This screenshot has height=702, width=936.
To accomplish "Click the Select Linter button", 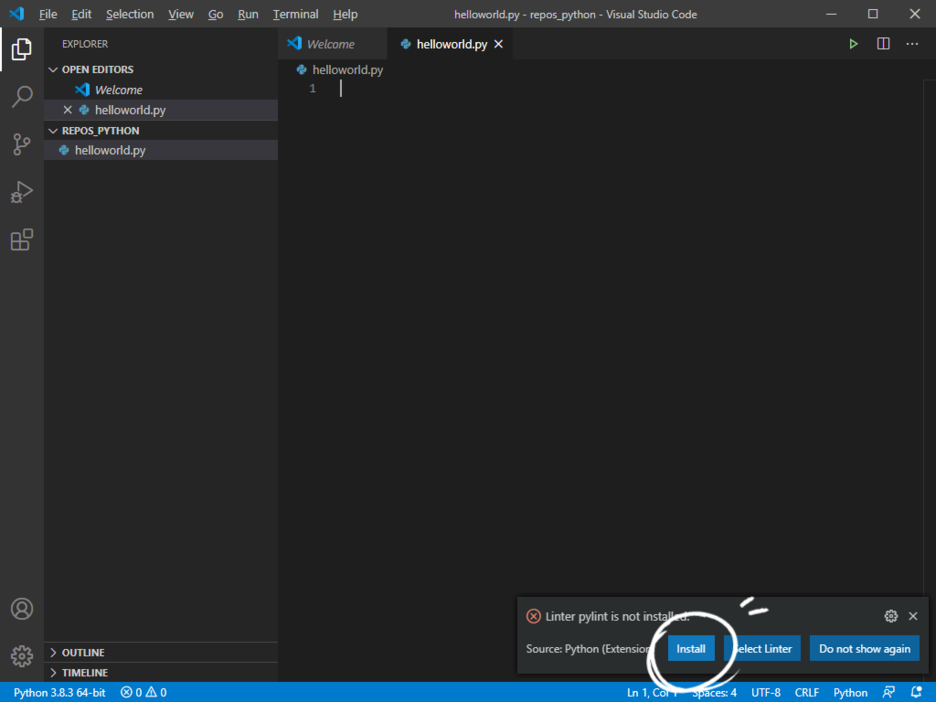I will pyautogui.click(x=762, y=649).
